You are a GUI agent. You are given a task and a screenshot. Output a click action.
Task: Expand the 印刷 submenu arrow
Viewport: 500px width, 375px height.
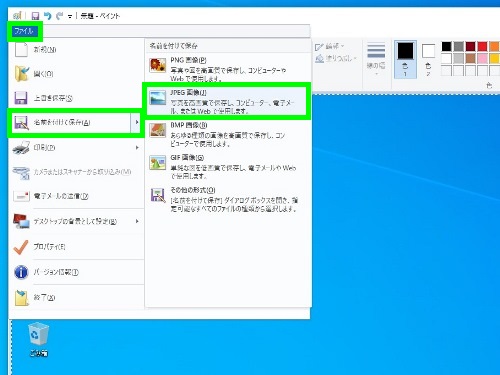(137, 147)
